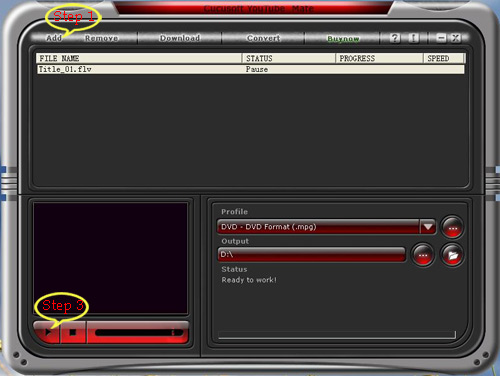Open profile settings round ellipsis button
The height and width of the screenshot is (376, 500).
click(x=452, y=227)
